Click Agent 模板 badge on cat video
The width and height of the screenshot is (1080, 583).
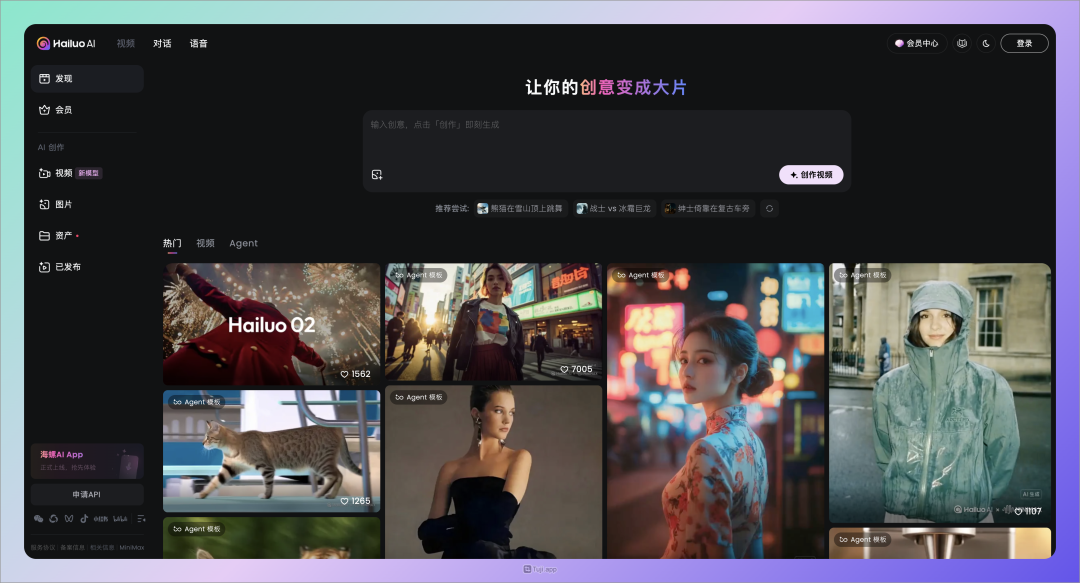click(x=196, y=402)
